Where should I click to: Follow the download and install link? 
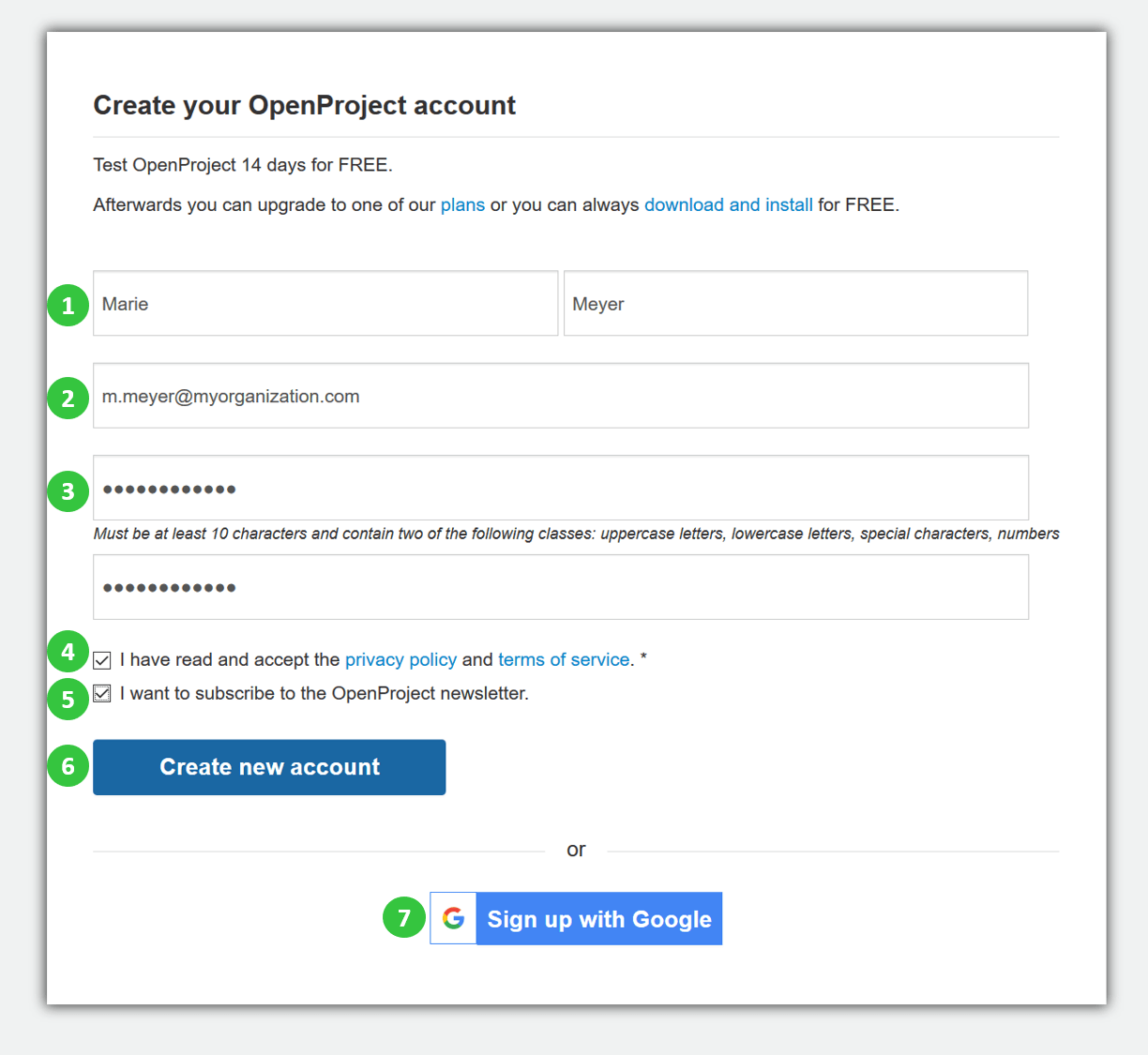728,204
